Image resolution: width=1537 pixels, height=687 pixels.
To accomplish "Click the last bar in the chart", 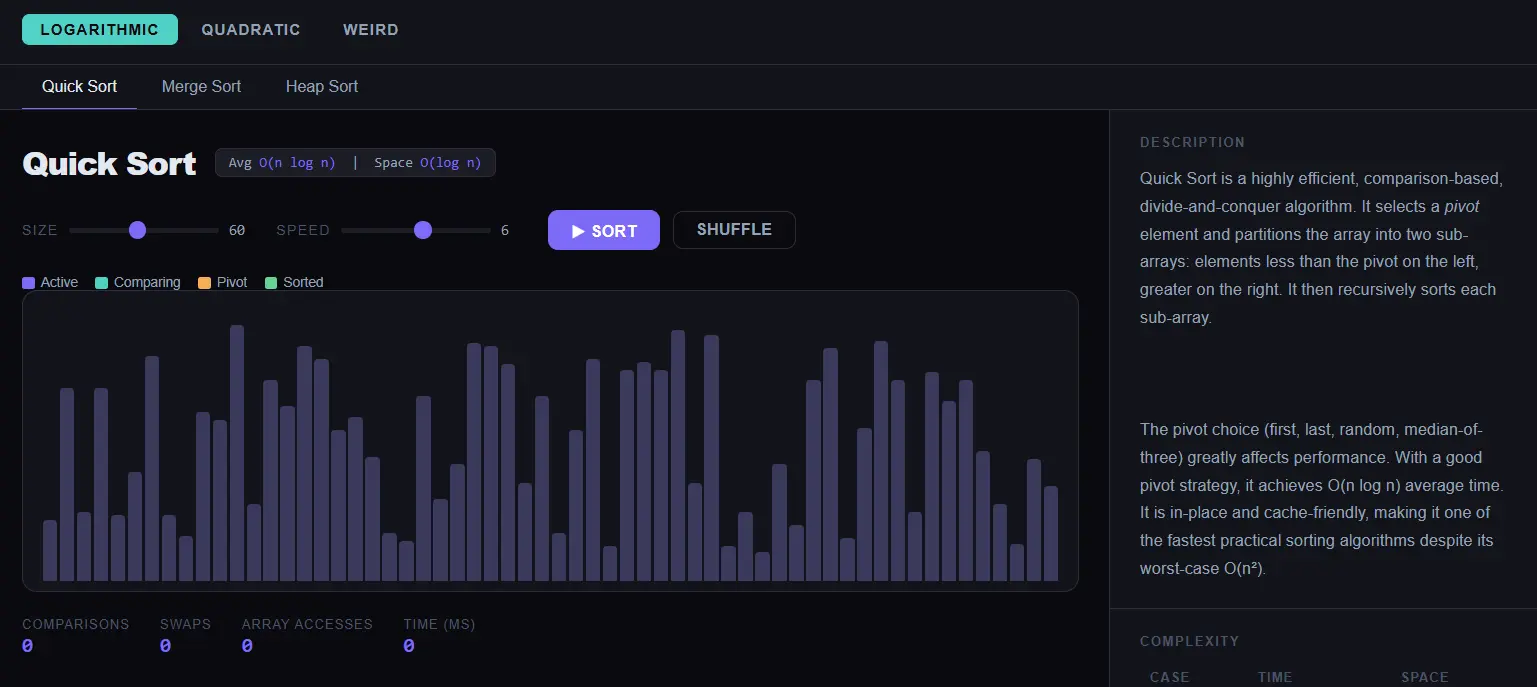I will click(x=1051, y=534).
